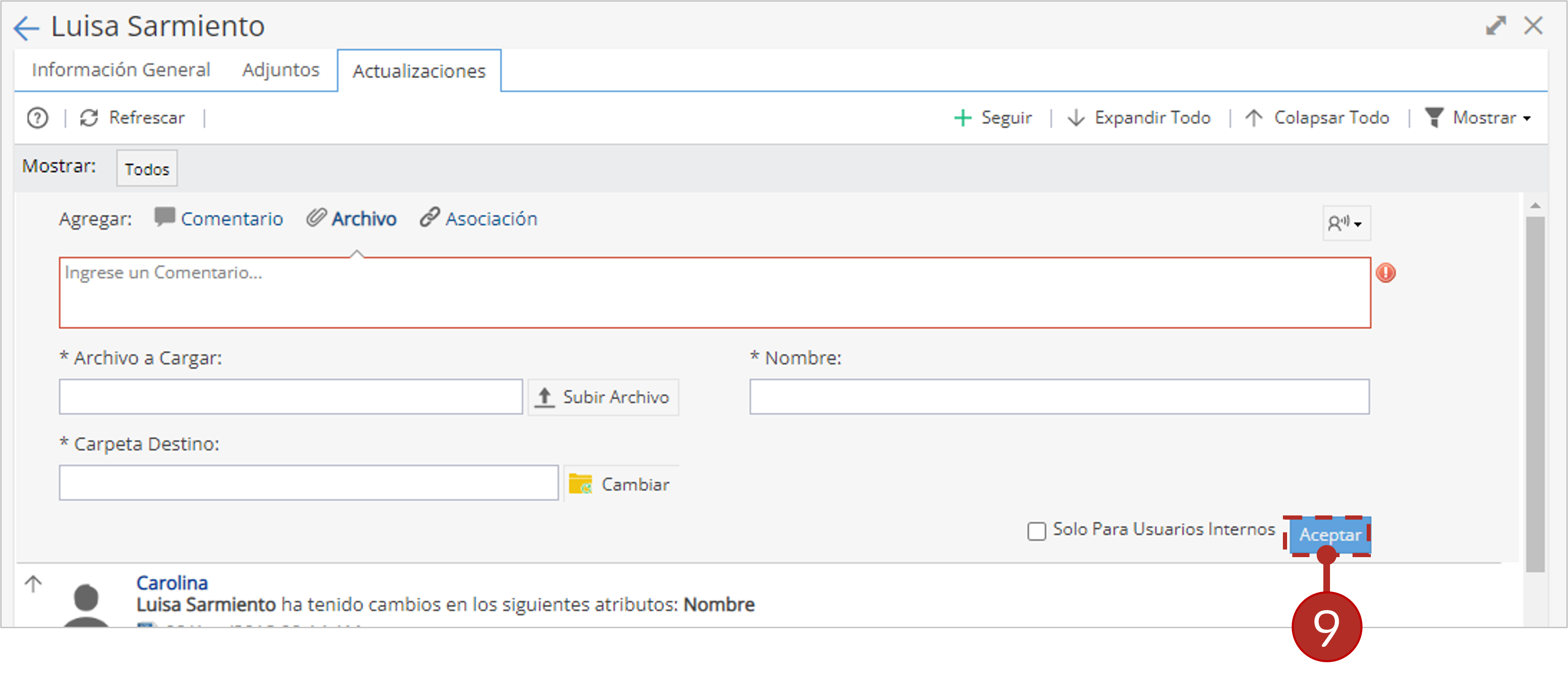
Task: Go back using the blue arrow
Action: [x=26, y=28]
